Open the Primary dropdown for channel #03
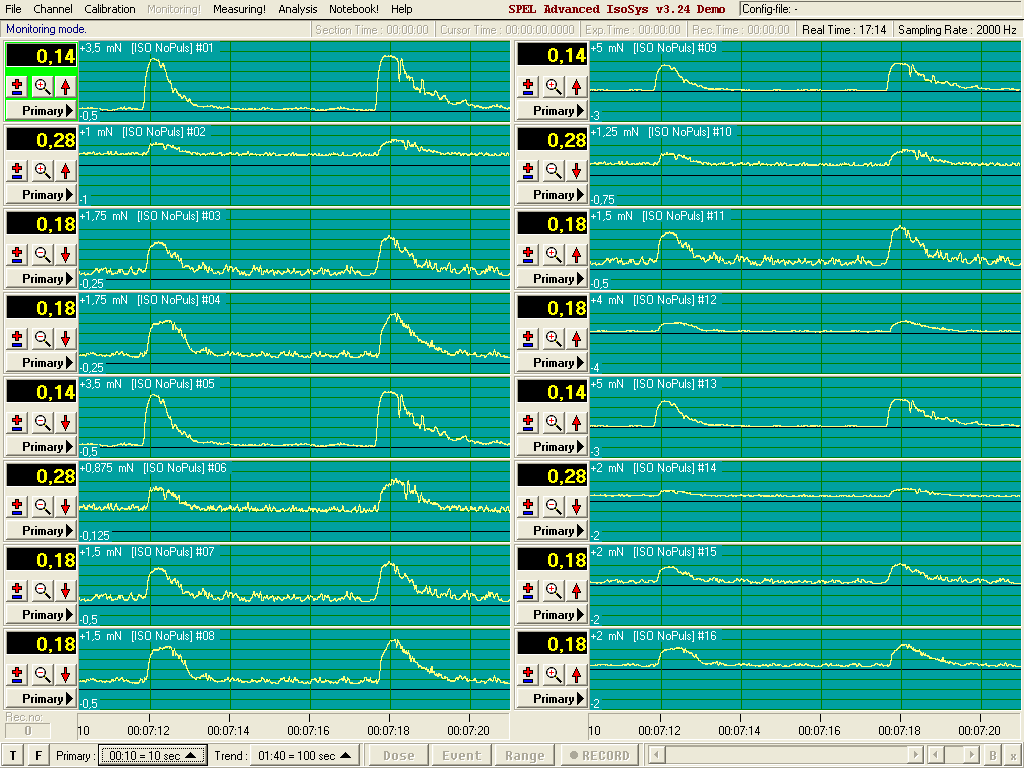 [42, 279]
